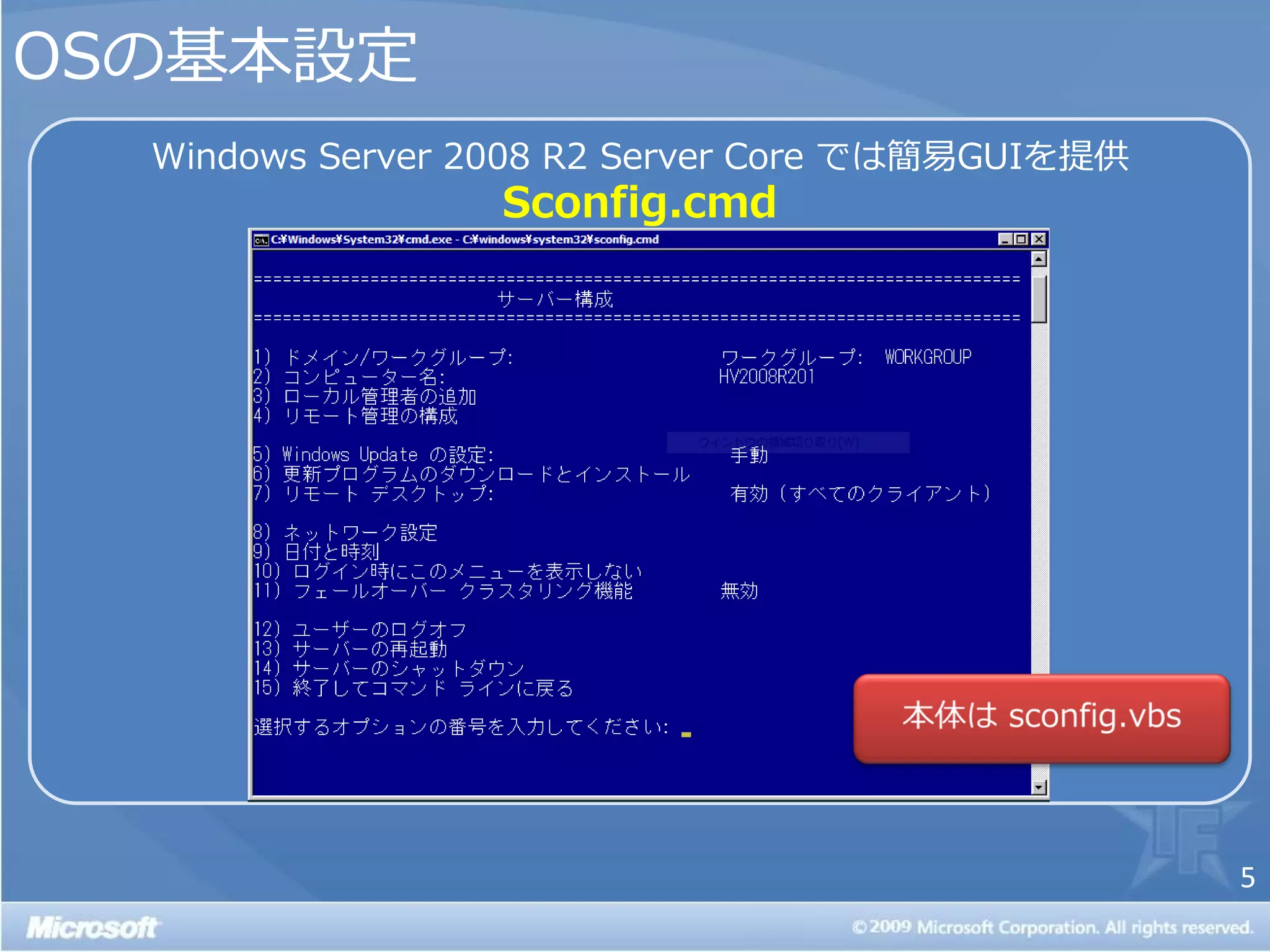Select the '14) サーバーのシャットダウン' line
The width and height of the screenshot is (1270, 952).
pos(389,668)
